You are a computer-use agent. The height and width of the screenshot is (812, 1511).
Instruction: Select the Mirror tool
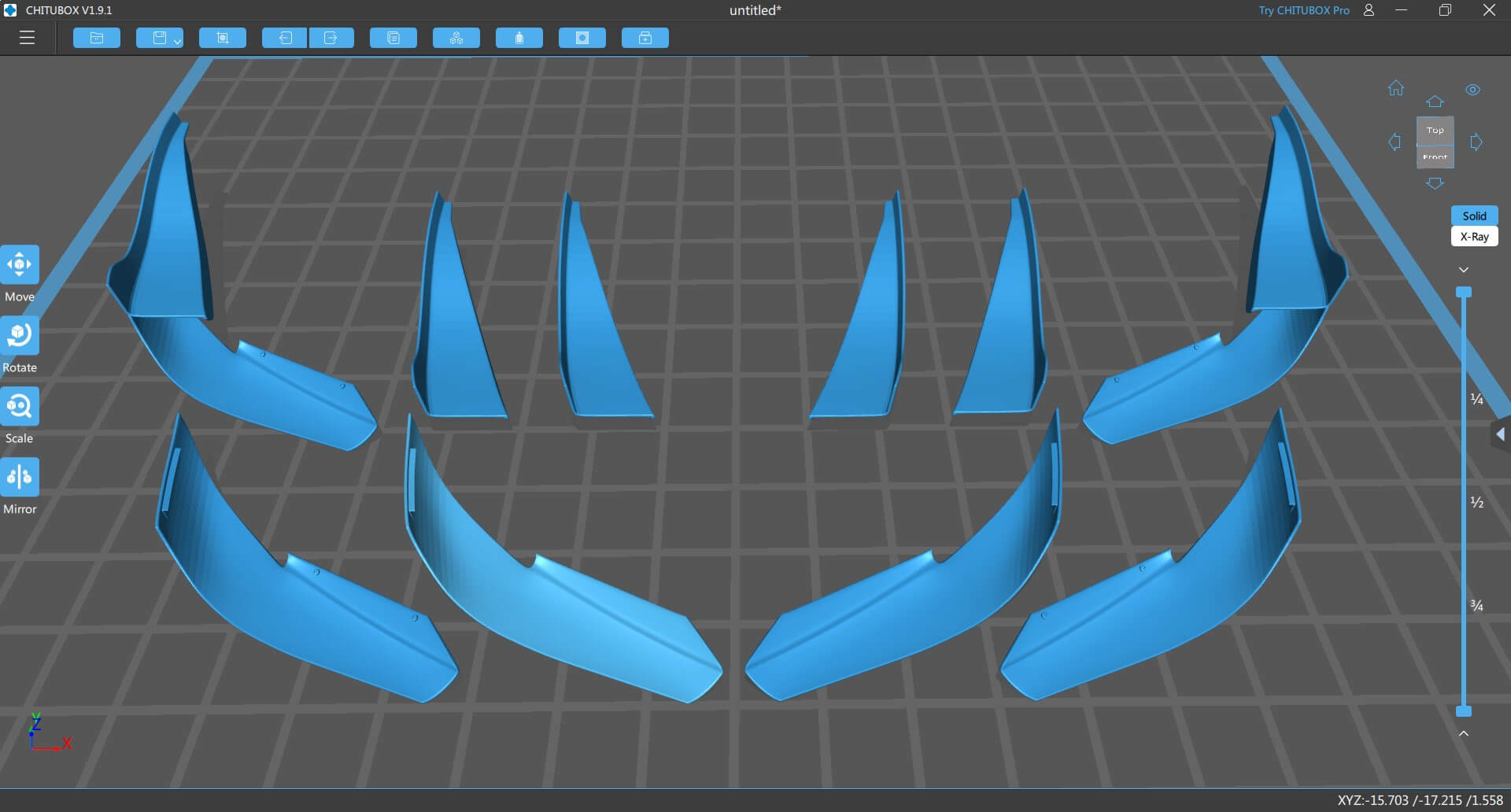[20, 478]
